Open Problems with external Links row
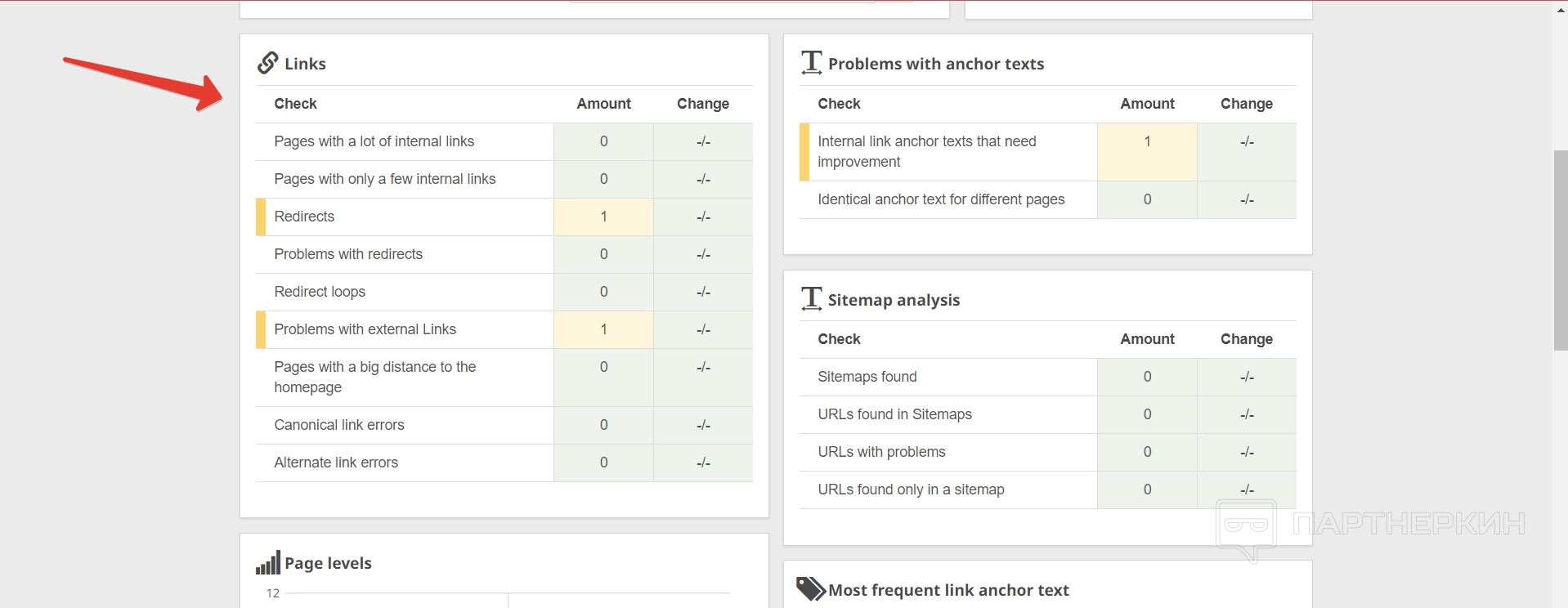Viewport: 1568px width, 608px height. click(365, 329)
